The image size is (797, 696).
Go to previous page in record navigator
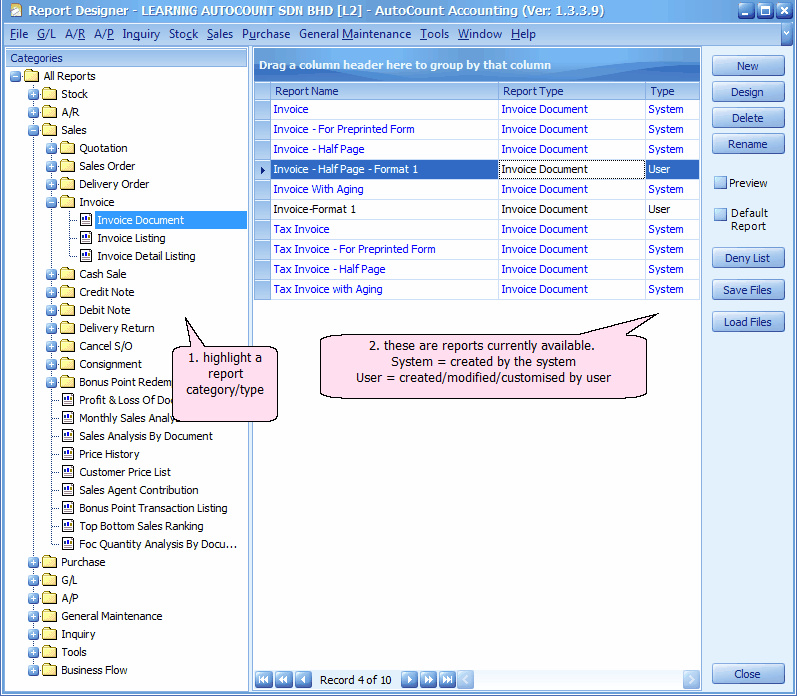[284, 679]
